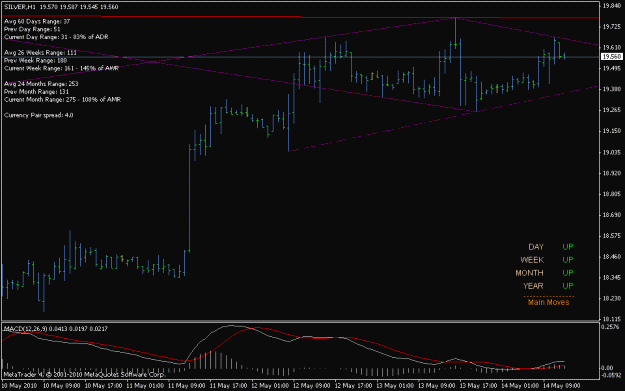Click the 19.610 price axis label
The image size is (625, 391).
coord(611,47)
